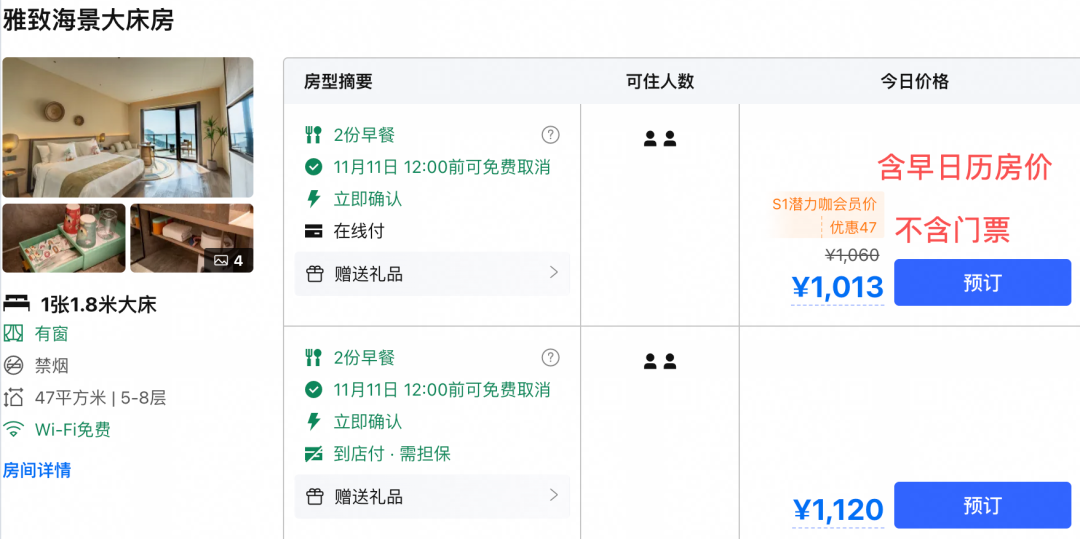Expand first 赠送礼品 chevron arrow
The width and height of the screenshot is (1080, 539).
[553, 273]
